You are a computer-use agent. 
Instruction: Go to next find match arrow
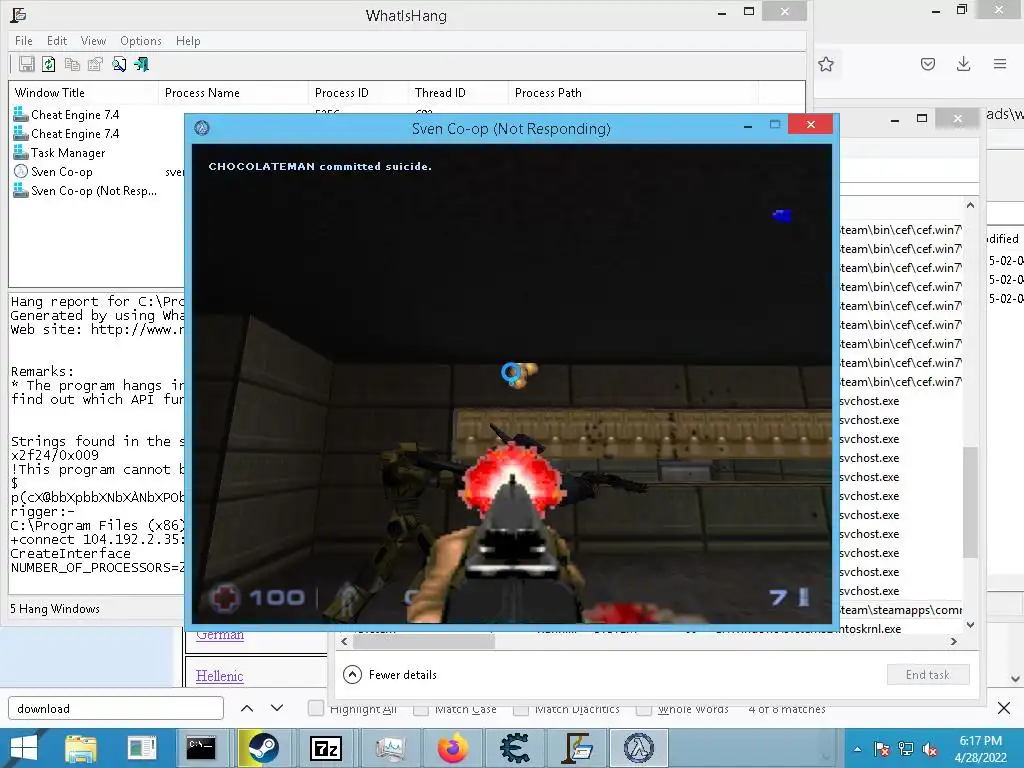277,709
